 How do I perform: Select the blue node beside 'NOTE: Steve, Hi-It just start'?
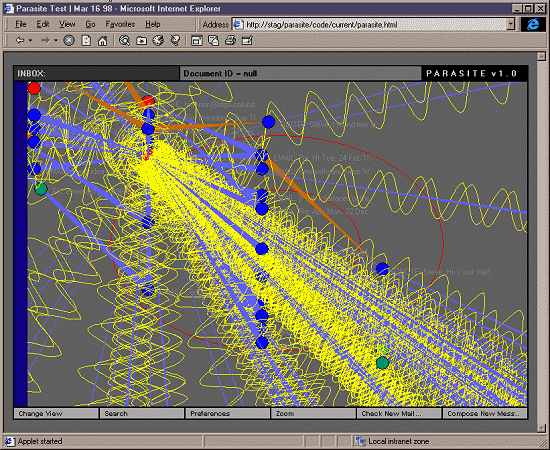click(x=382, y=269)
